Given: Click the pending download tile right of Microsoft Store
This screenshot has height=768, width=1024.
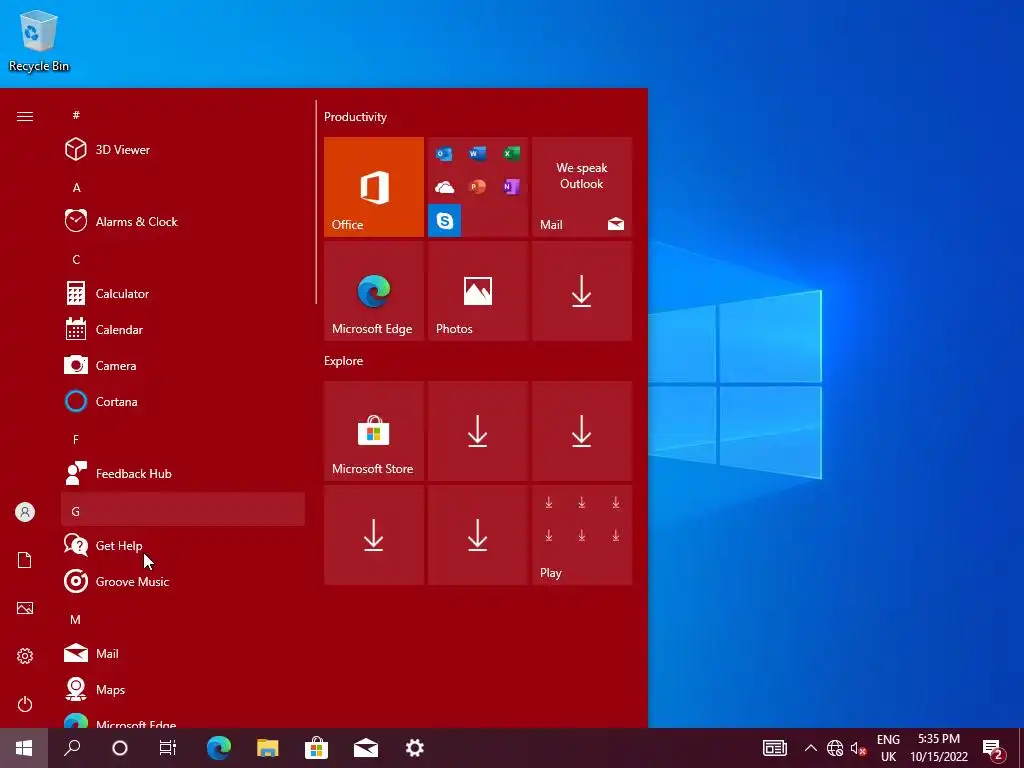Looking at the screenshot, I should pyautogui.click(x=478, y=431).
